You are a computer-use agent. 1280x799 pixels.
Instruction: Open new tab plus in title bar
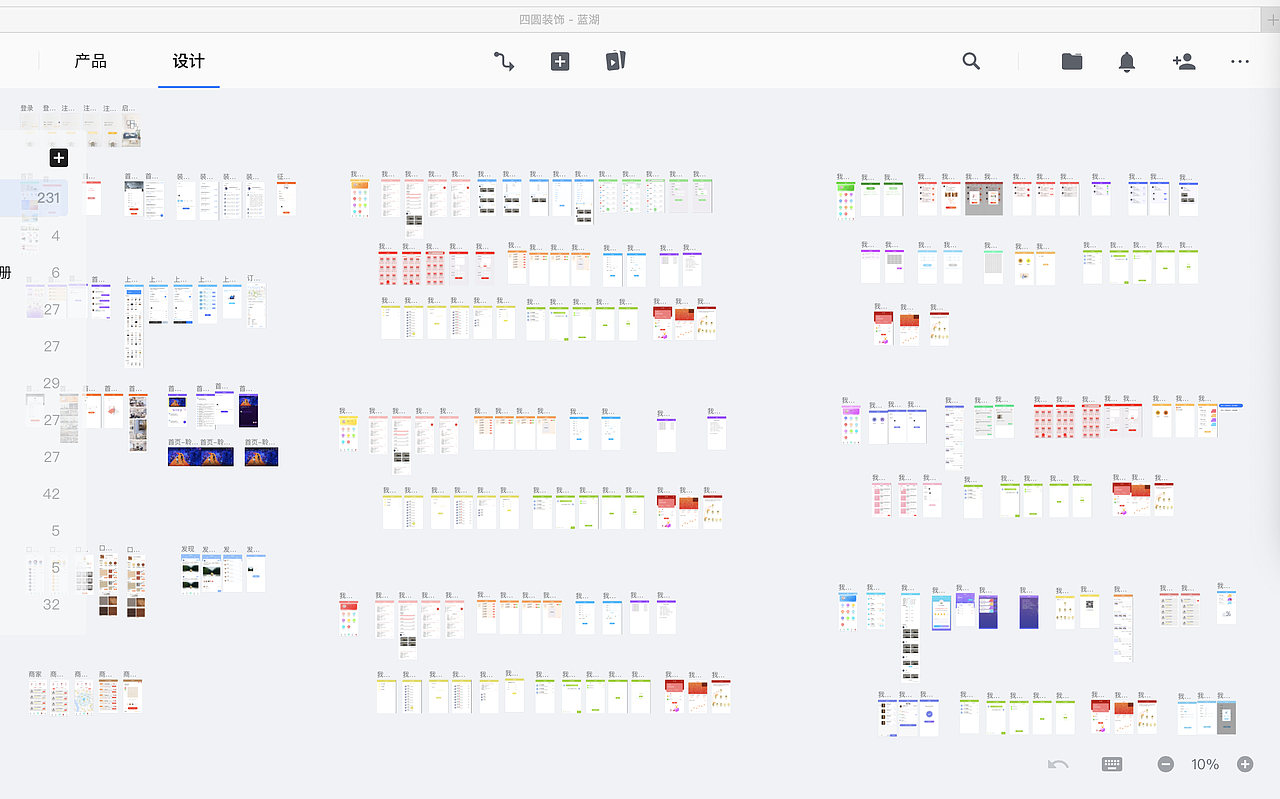click(1270, 20)
